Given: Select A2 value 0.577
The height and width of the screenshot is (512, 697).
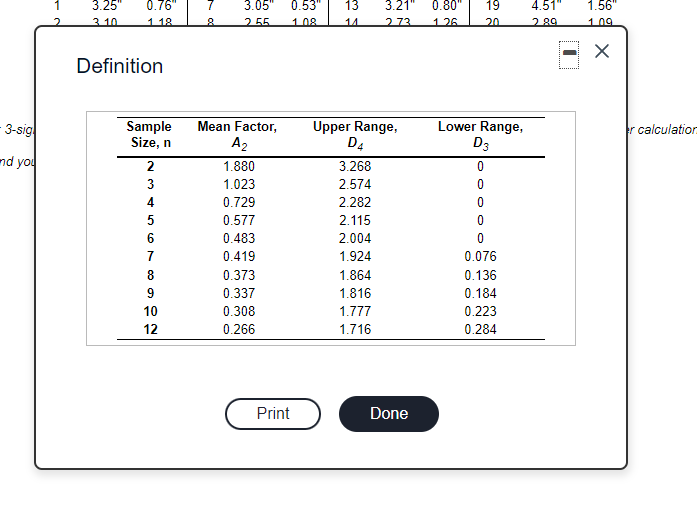Looking at the screenshot, I should [239, 220].
